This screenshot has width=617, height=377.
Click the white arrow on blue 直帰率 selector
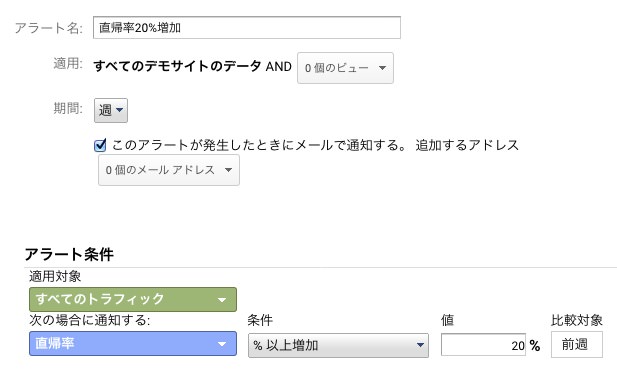tap(222, 344)
